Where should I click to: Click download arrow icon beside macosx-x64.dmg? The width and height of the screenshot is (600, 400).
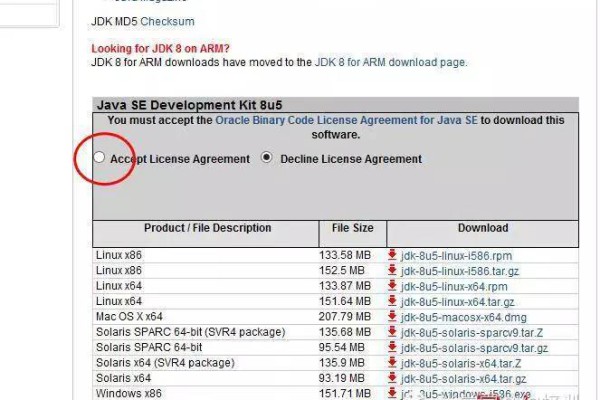392,317
